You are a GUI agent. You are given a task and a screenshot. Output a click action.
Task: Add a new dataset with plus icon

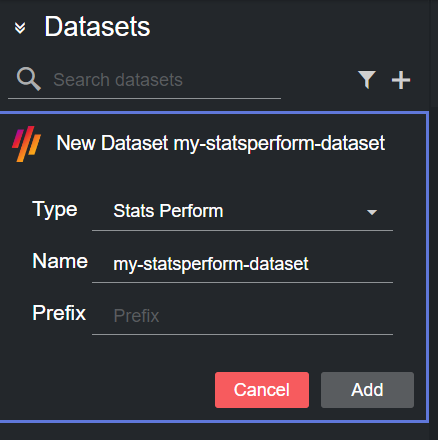click(401, 80)
